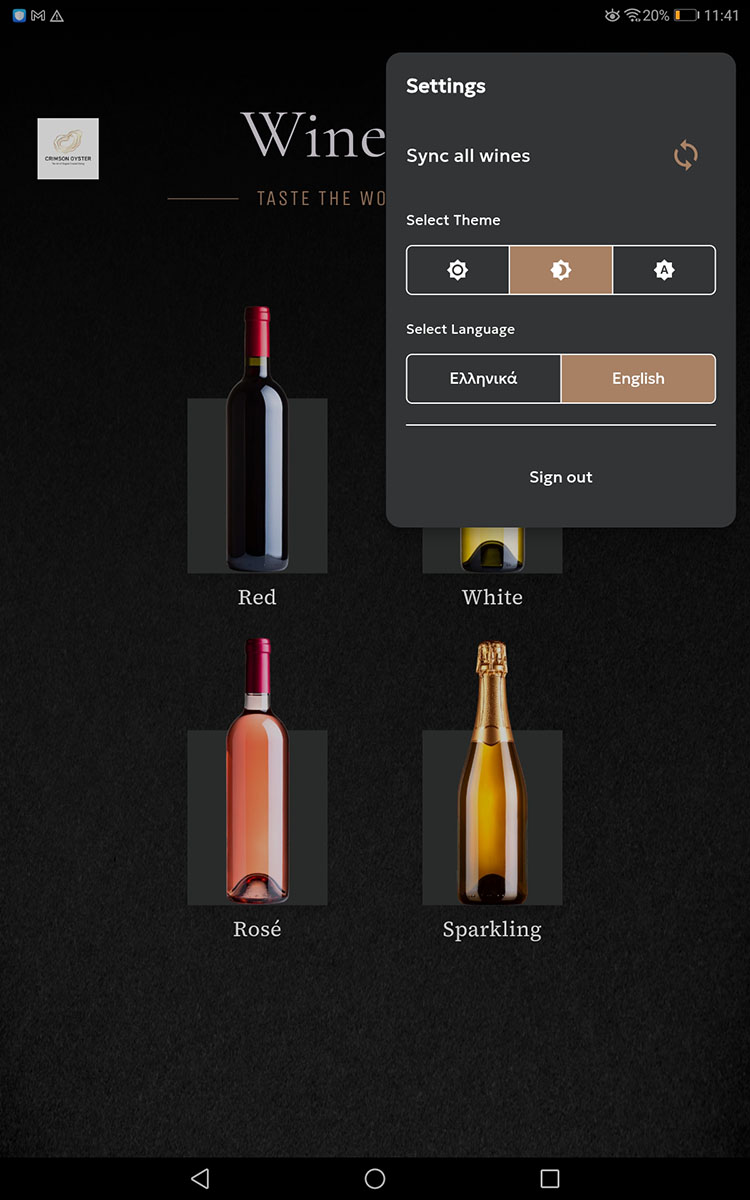Tap the sync all wines refresh icon
This screenshot has height=1200, width=750.
(x=686, y=156)
